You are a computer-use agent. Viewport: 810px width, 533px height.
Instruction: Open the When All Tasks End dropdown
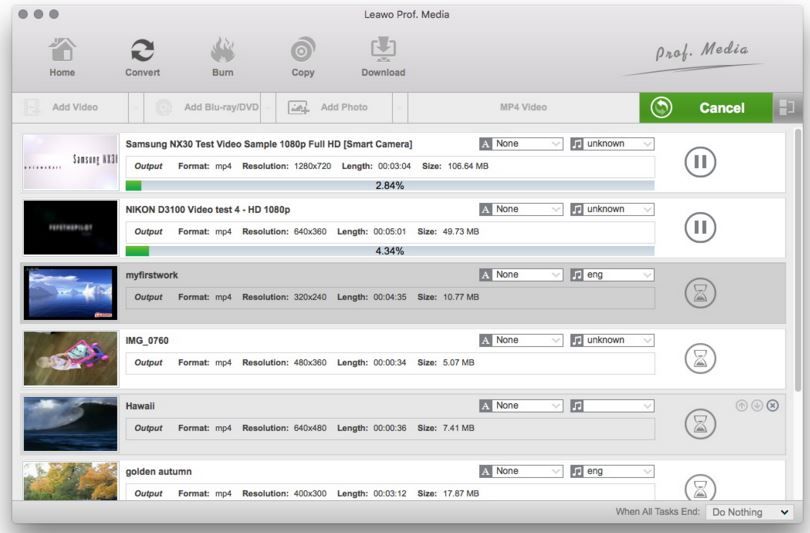tap(750, 512)
